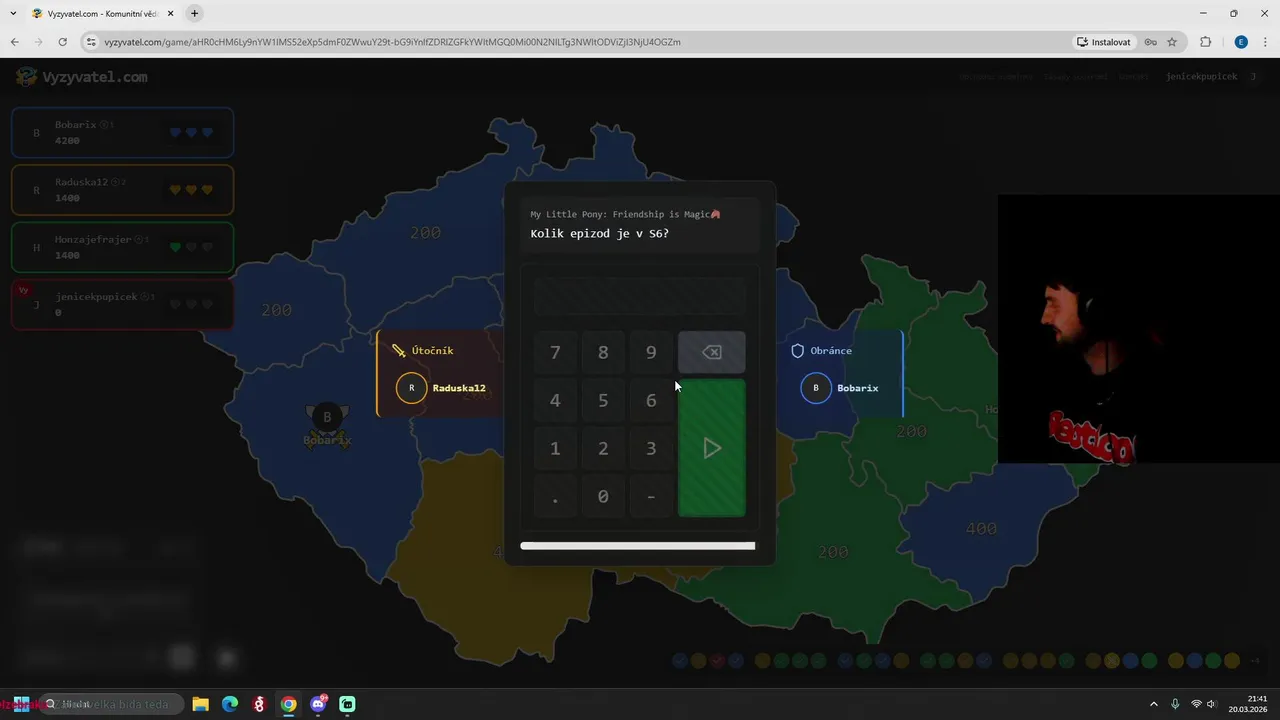Image resolution: width=1280 pixels, height=720 pixels.
Task: Open Wi-Fi network tray icon
Action: click(1196, 704)
